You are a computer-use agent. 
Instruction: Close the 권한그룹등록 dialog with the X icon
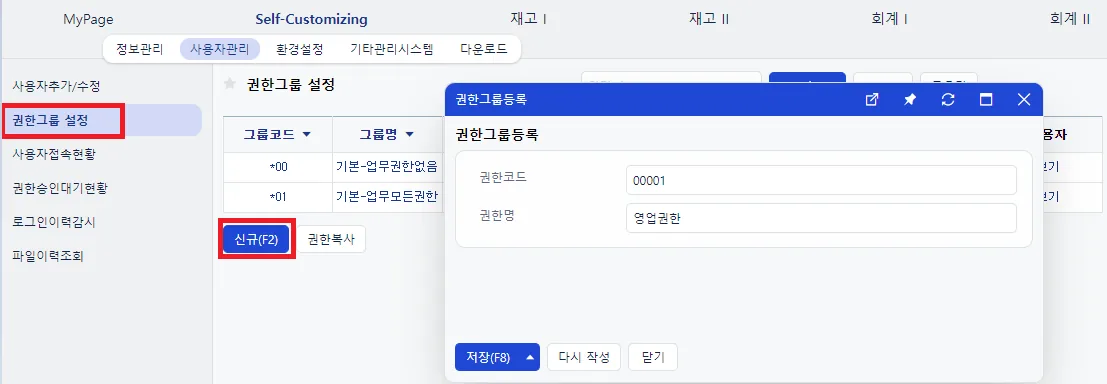click(x=1024, y=100)
